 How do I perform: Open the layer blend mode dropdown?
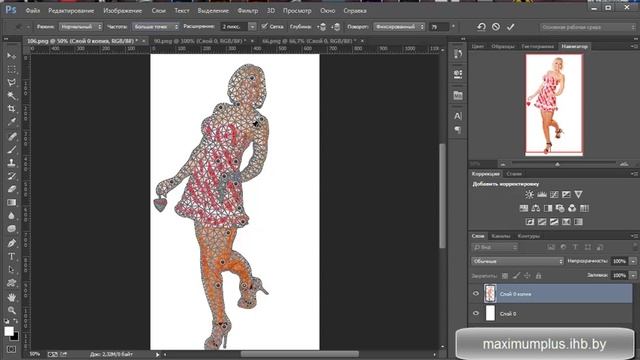(518, 261)
